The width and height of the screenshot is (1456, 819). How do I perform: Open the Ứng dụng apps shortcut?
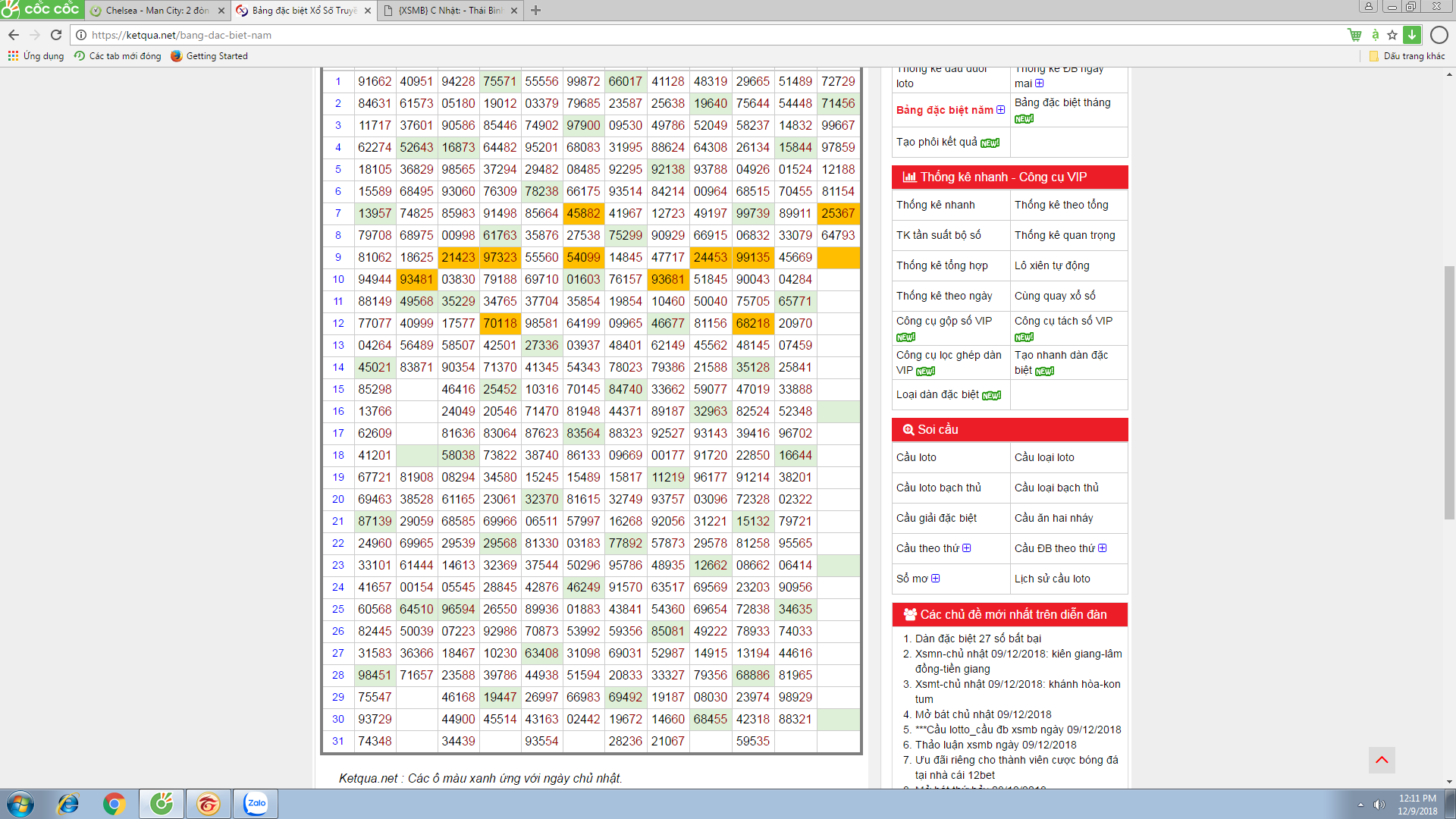(36, 56)
